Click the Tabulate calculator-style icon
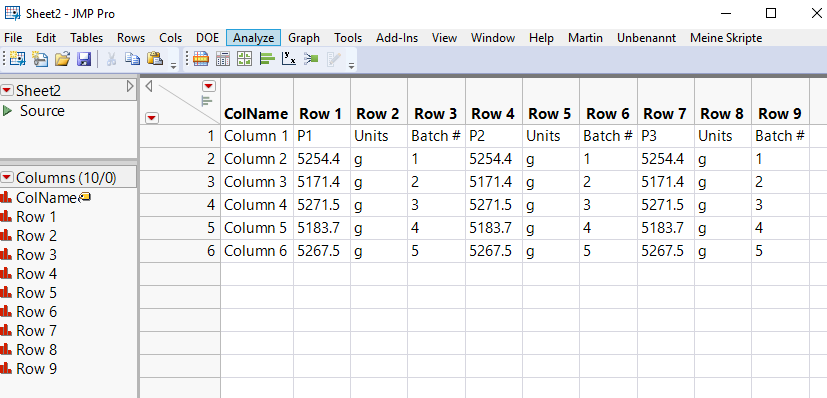This screenshot has width=827, height=398. 223,59
